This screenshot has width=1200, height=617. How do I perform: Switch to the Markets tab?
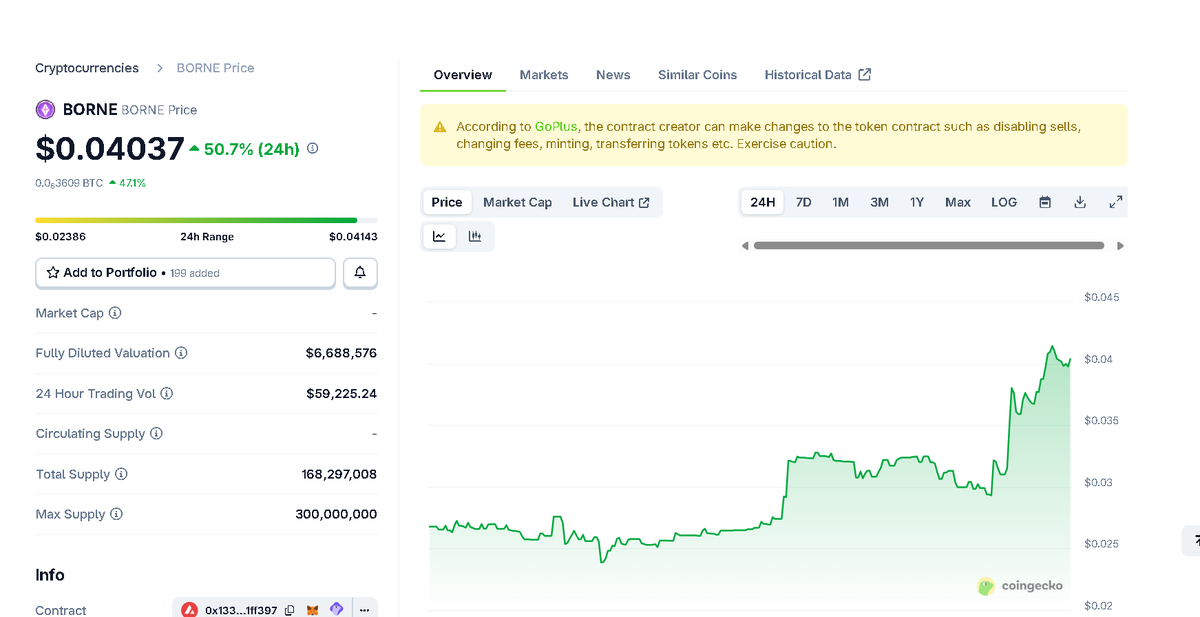click(544, 75)
